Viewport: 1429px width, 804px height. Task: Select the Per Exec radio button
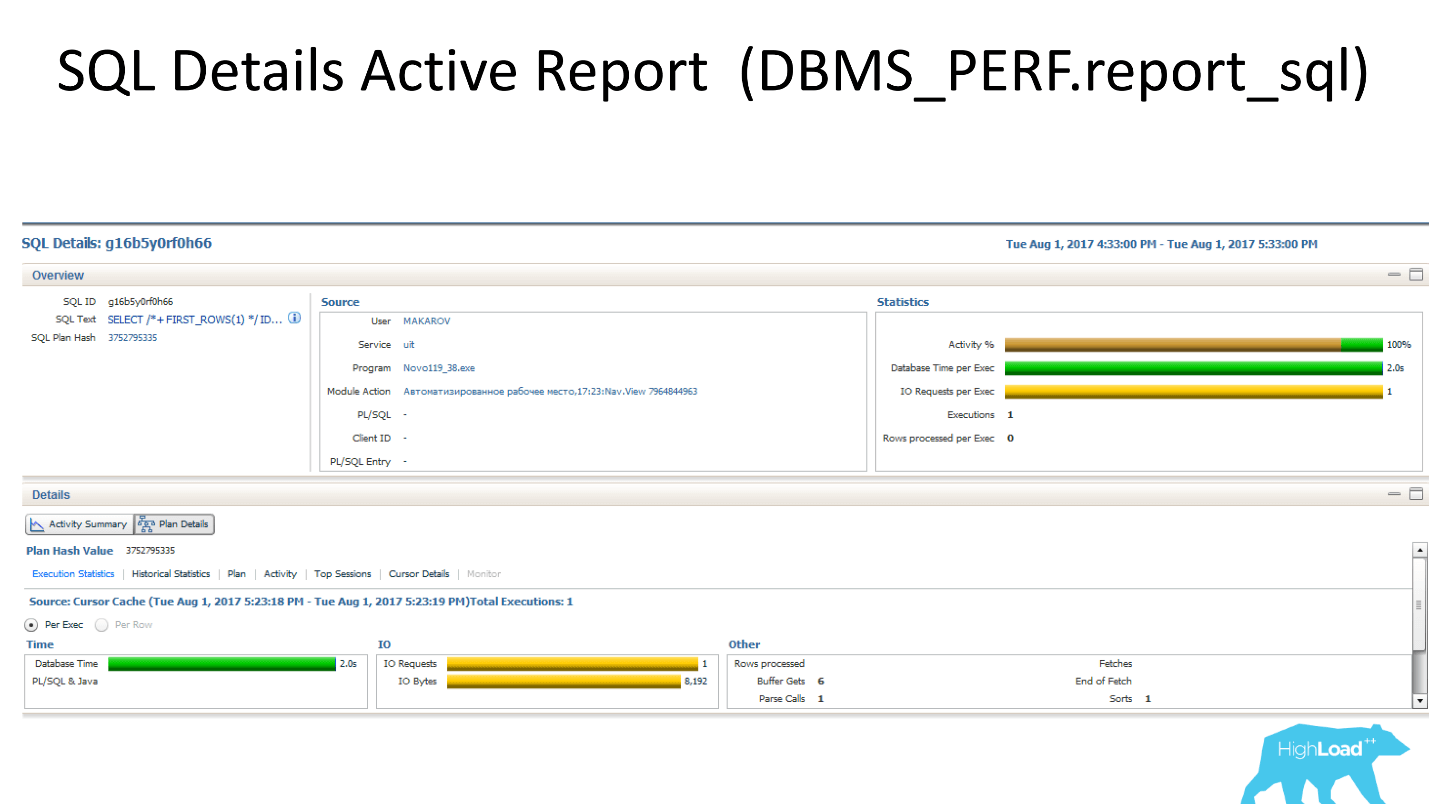[x=32, y=625]
